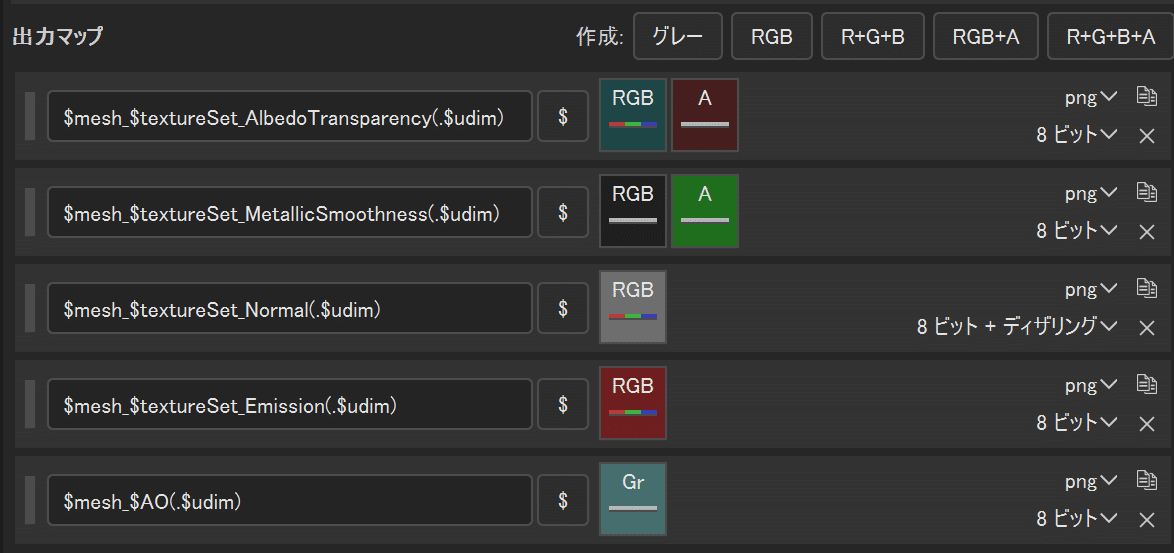Open png format dropdown for Emission map

1091,384
